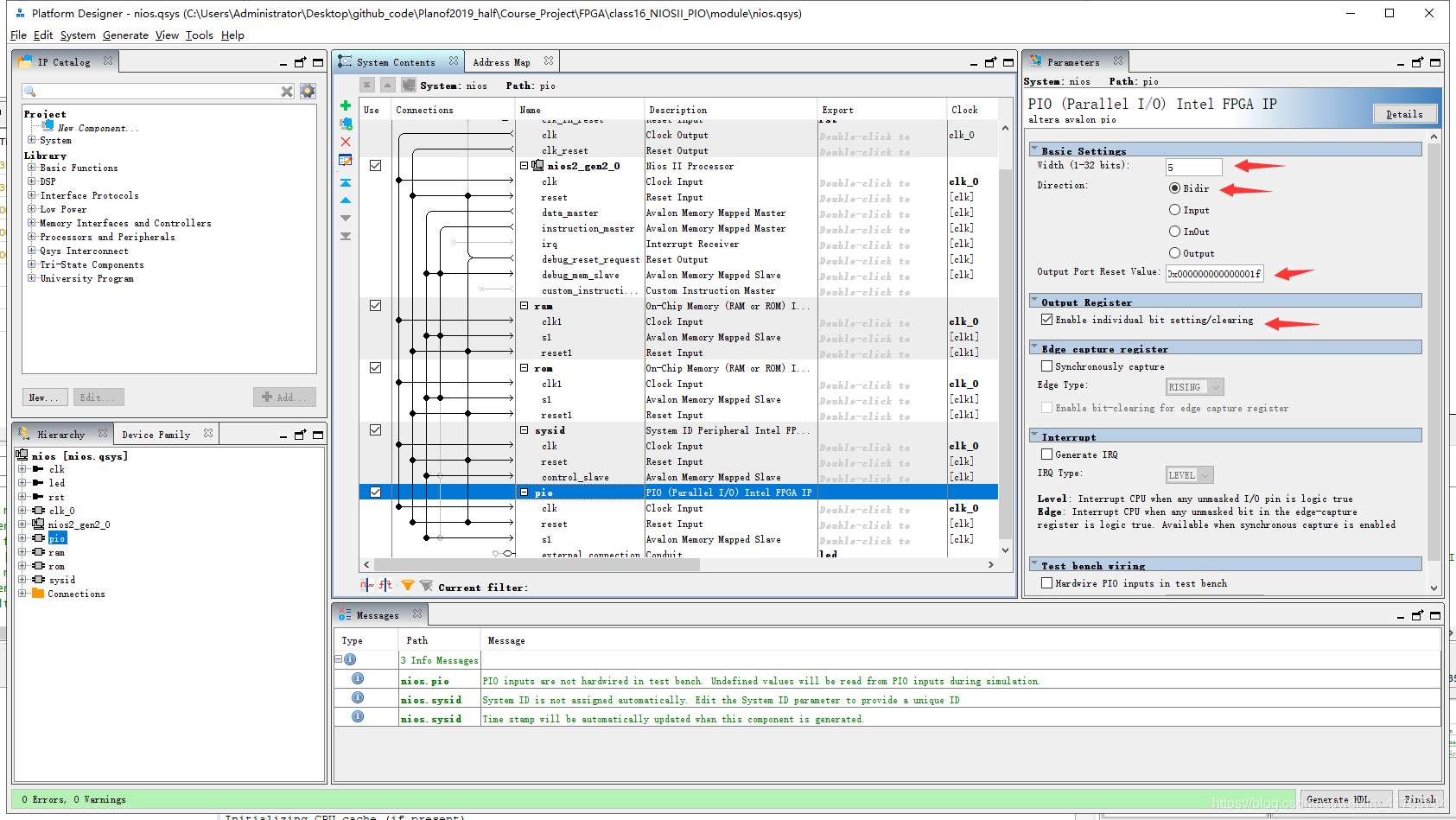
Task: Uncheck the Use checkbox for sysid
Action: click(375, 429)
